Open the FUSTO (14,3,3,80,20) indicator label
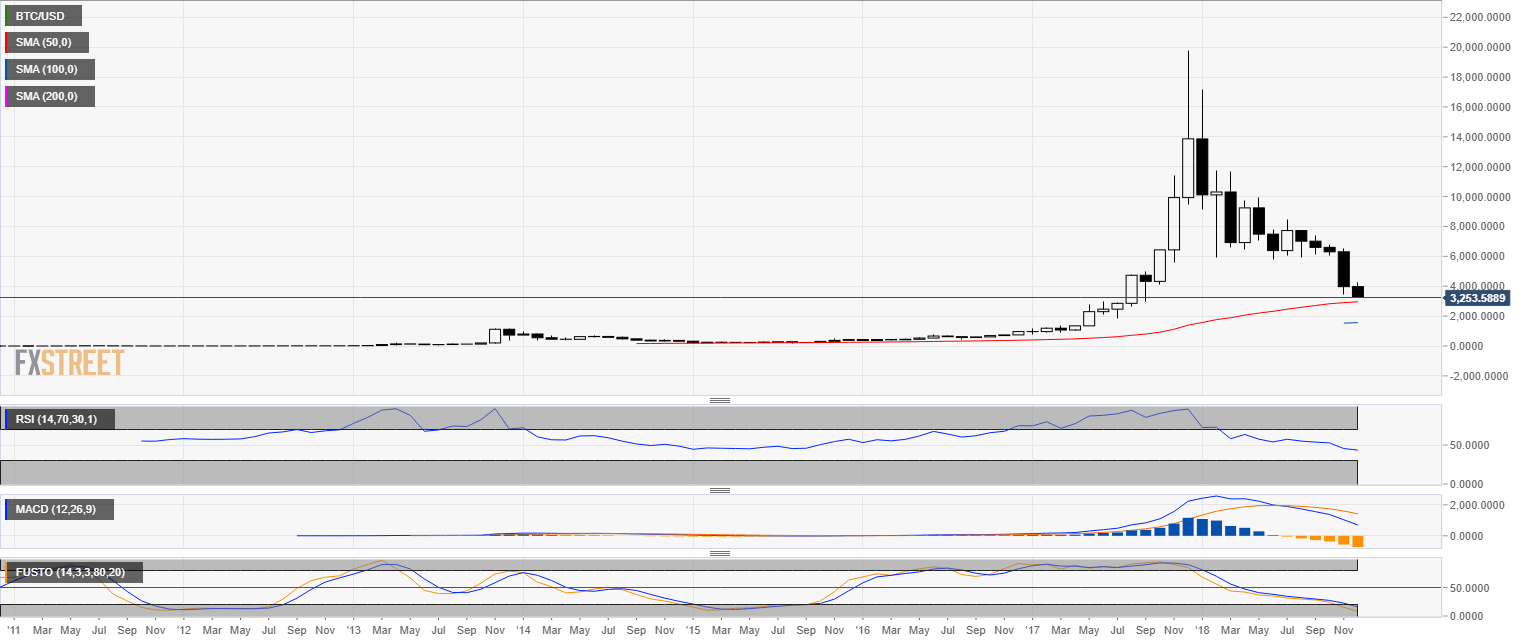 [72, 573]
